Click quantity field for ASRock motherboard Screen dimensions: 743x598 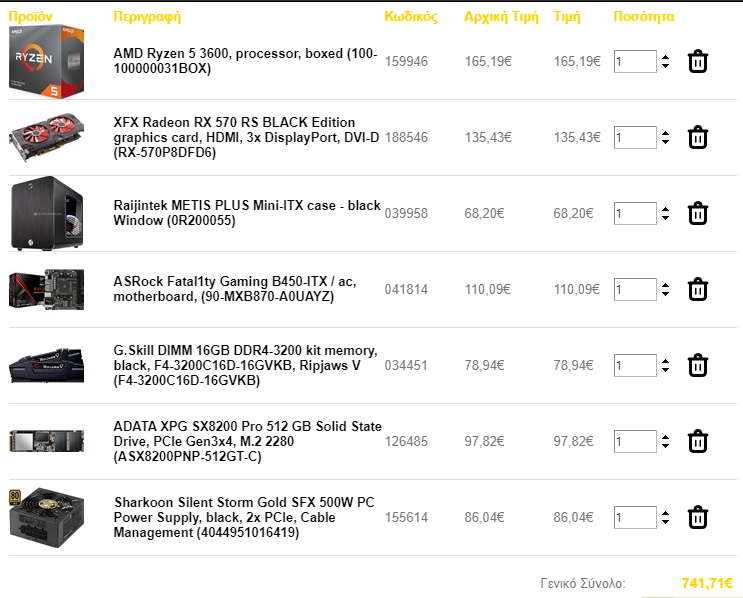[635, 290]
